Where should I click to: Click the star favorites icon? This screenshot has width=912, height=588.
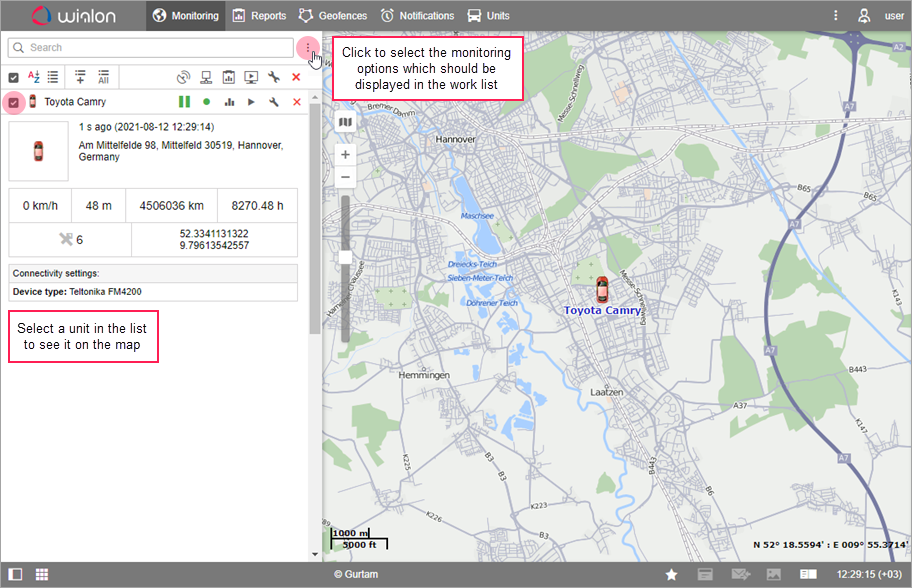(x=671, y=575)
